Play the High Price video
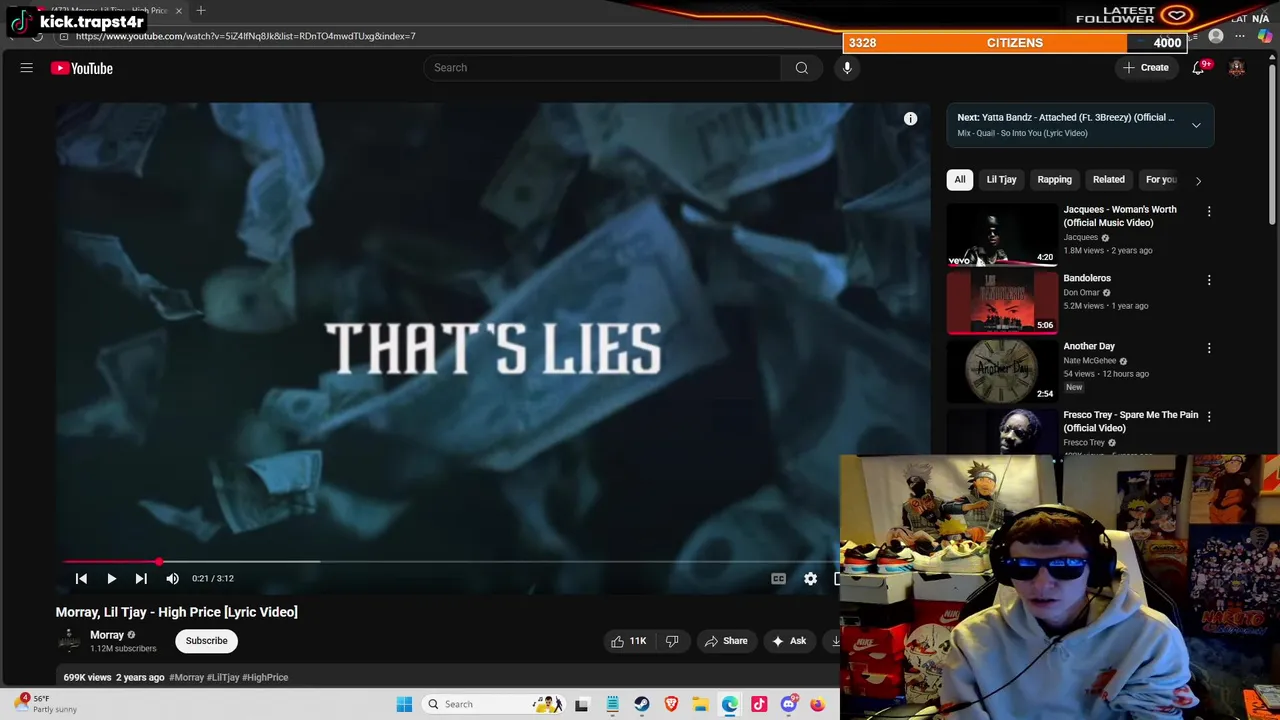This screenshot has width=1280, height=720. pos(111,578)
